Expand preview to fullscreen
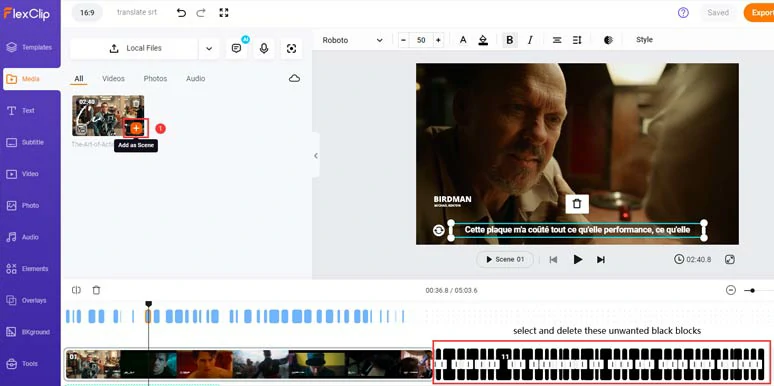Screen dimensions: 774x386 [x=730, y=259]
